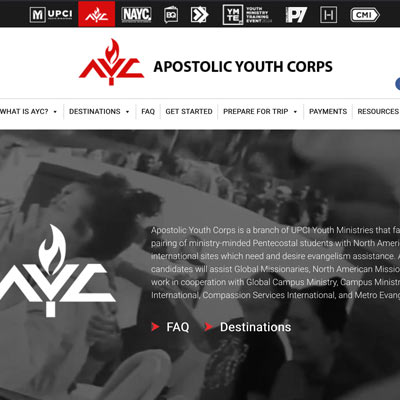Open the FAQ item in navigation bar
400x400 pixels.
pyautogui.click(x=148, y=112)
